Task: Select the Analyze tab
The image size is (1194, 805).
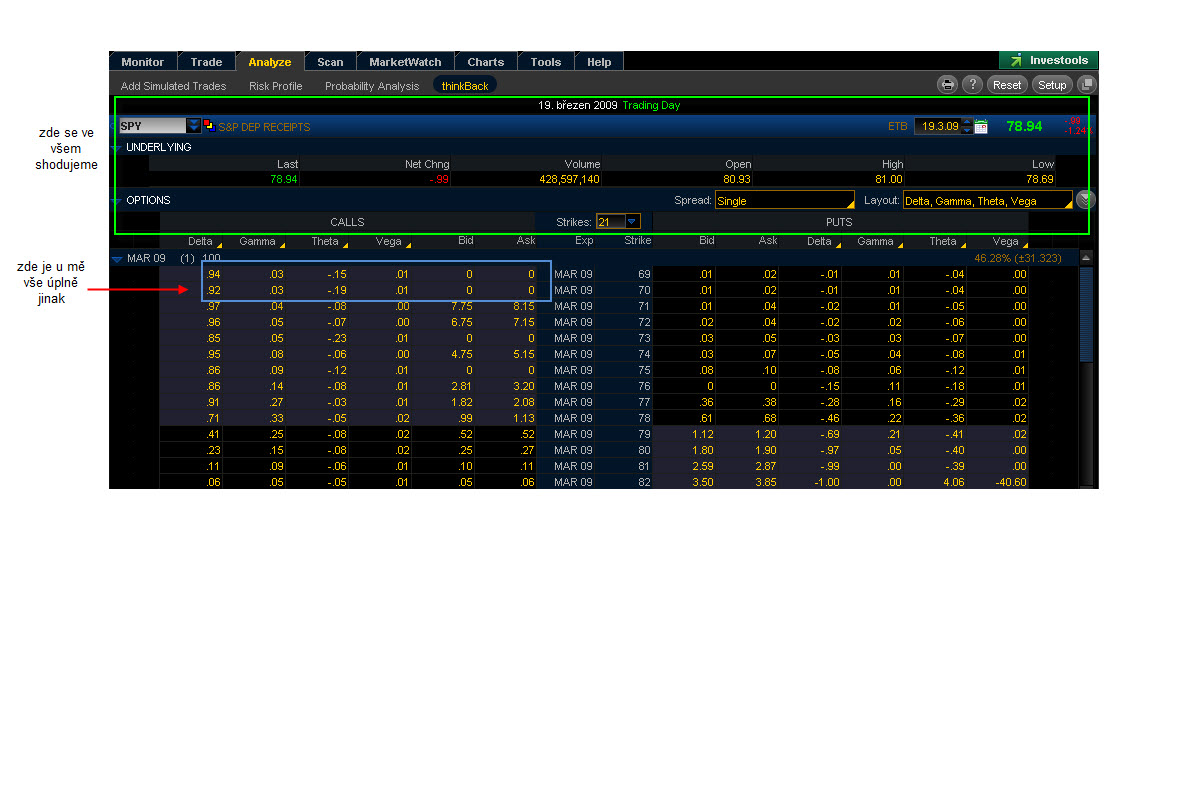Action: click(x=270, y=62)
